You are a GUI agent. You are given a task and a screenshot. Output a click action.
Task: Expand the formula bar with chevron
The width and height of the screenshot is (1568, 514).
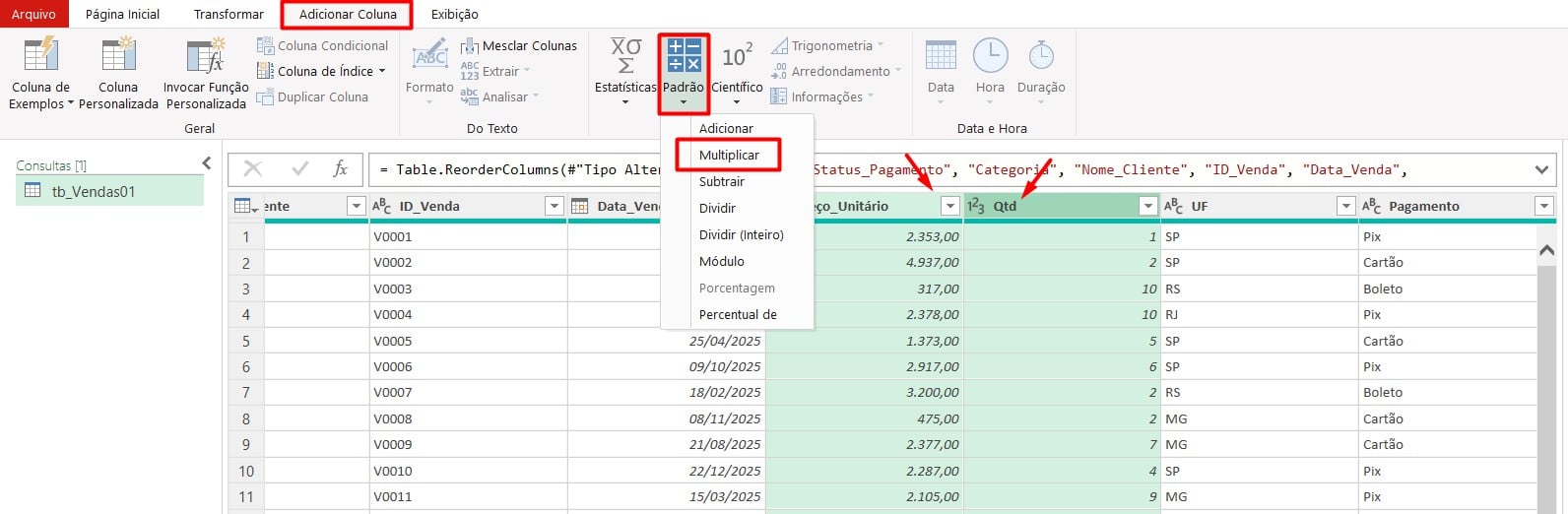tap(1541, 170)
